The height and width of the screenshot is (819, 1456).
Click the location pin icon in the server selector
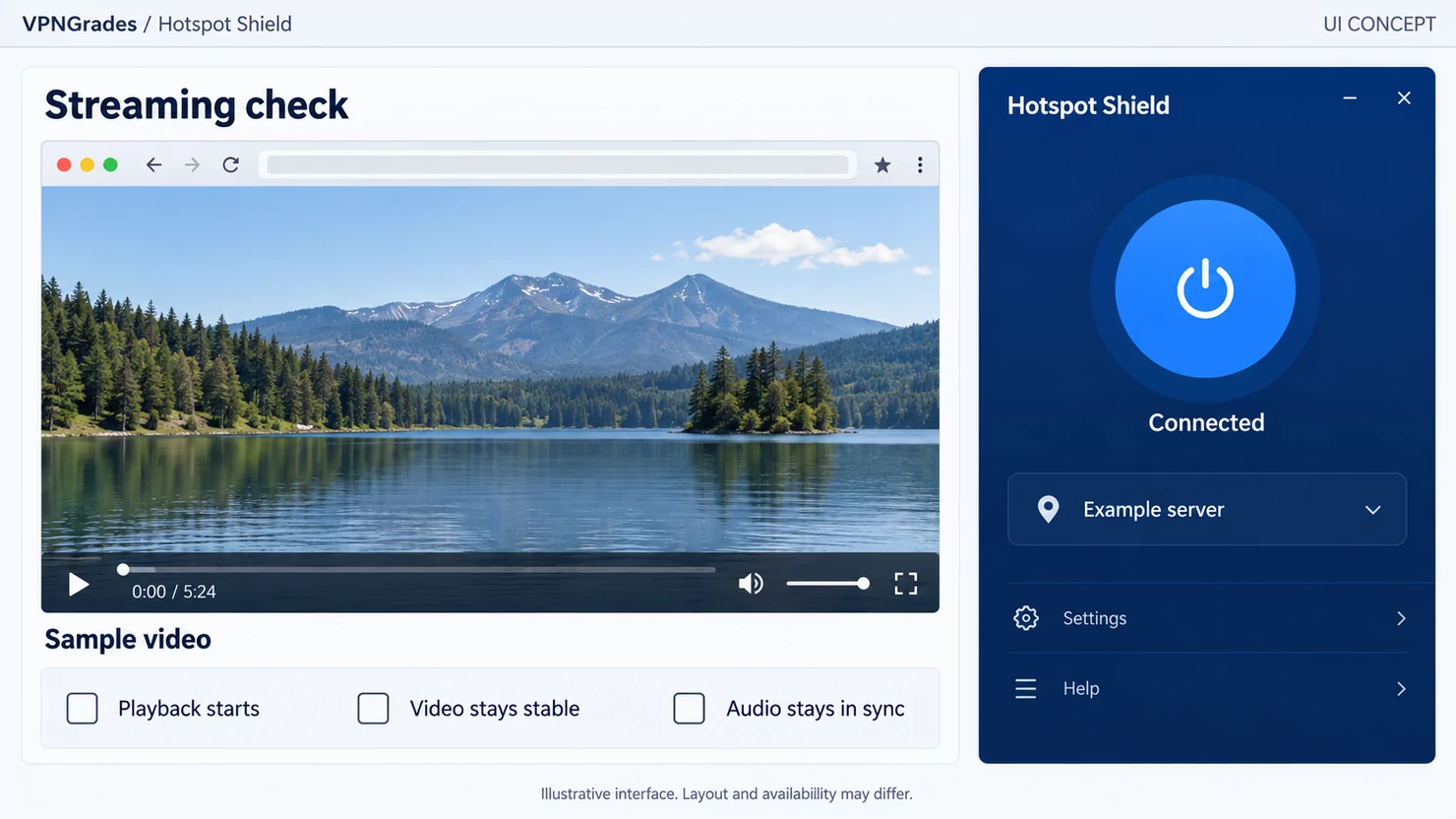point(1049,509)
